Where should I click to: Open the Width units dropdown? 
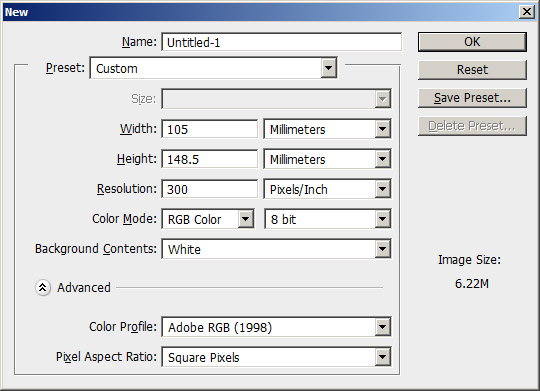pos(327,129)
